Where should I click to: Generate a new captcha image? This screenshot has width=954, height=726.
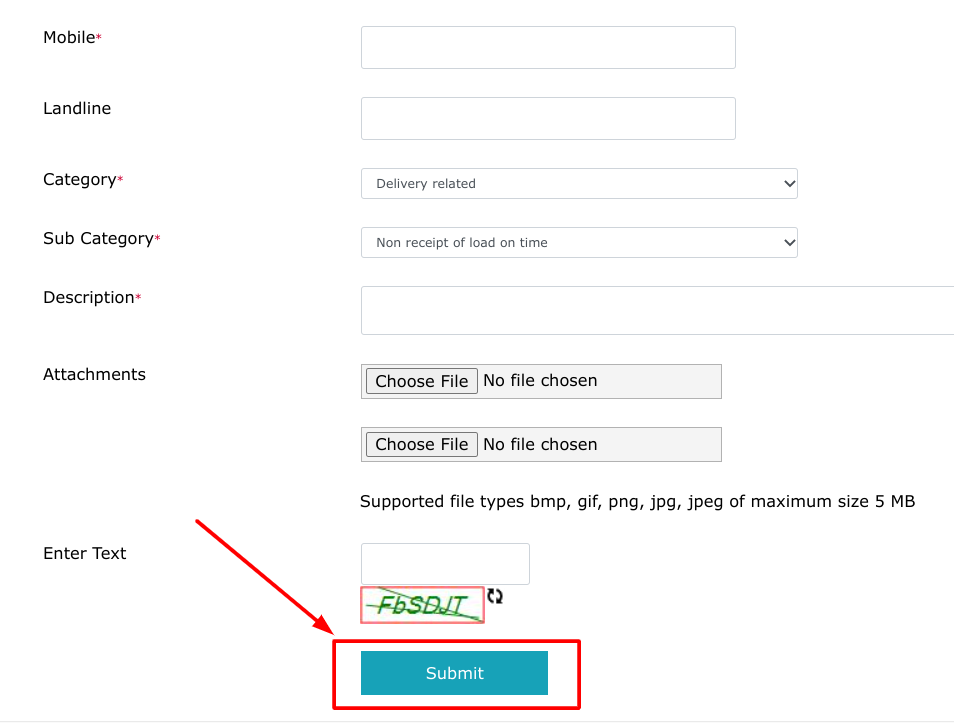pos(495,596)
